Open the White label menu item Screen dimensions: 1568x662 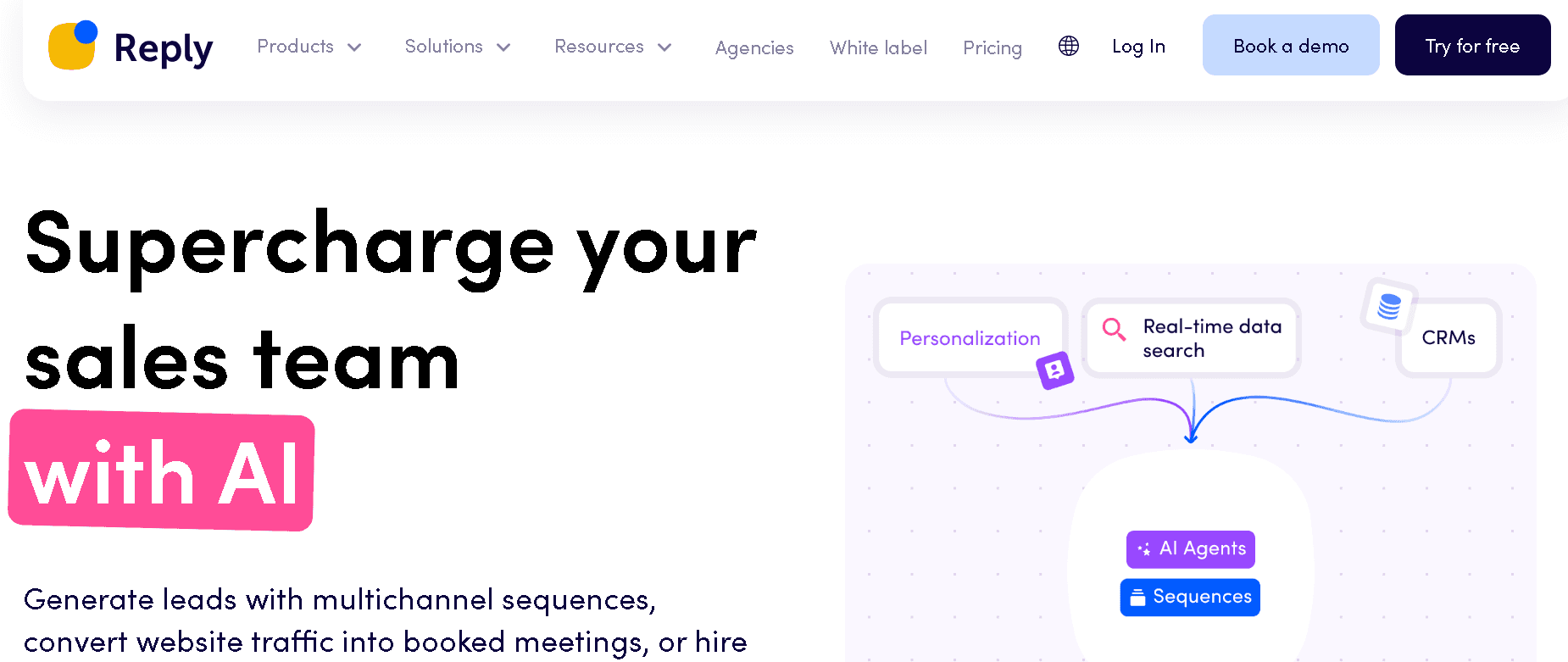pyautogui.click(x=878, y=47)
